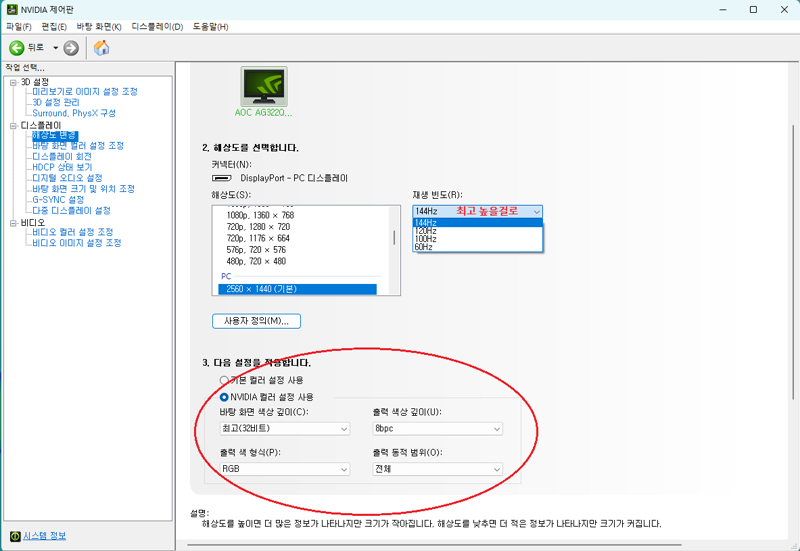Open the 파일(F) menu

(19, 27)
